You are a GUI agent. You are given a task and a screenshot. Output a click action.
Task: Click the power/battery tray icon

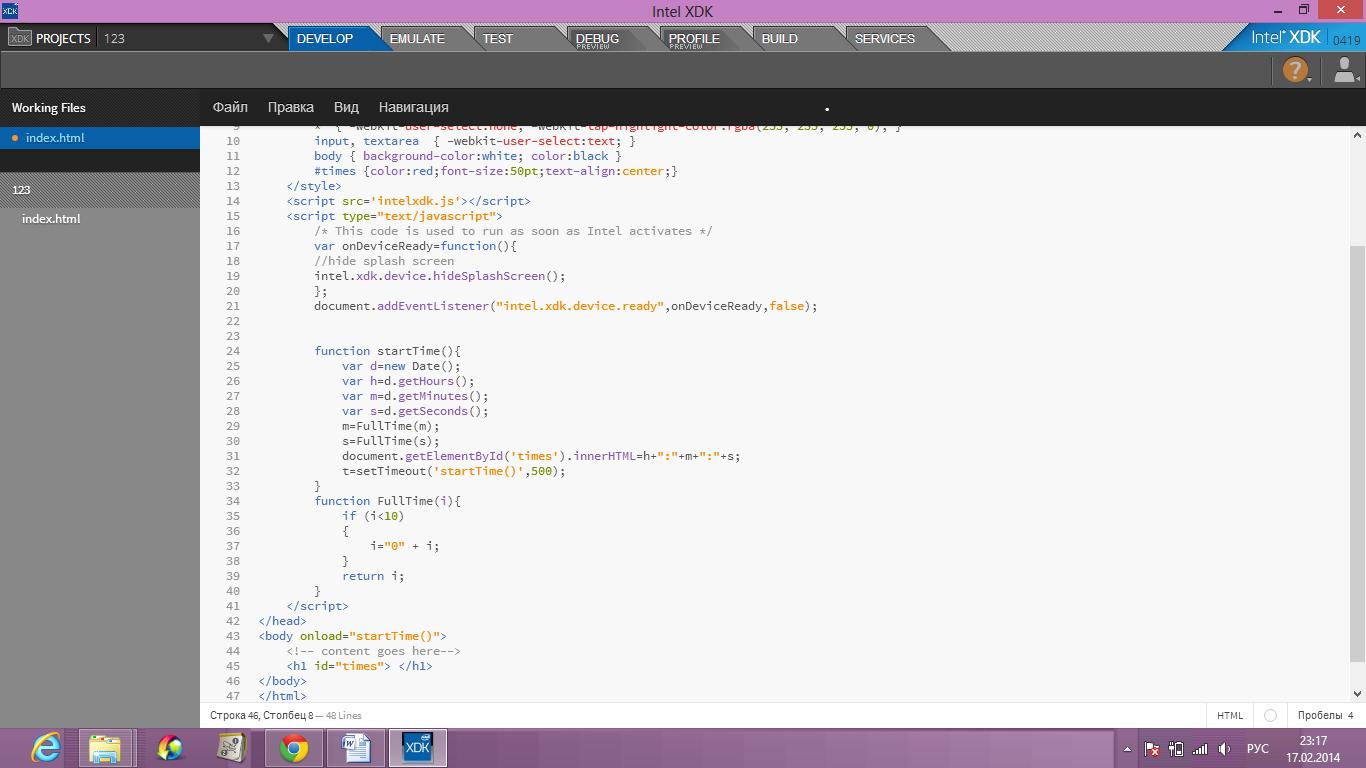pos(1176,749)
